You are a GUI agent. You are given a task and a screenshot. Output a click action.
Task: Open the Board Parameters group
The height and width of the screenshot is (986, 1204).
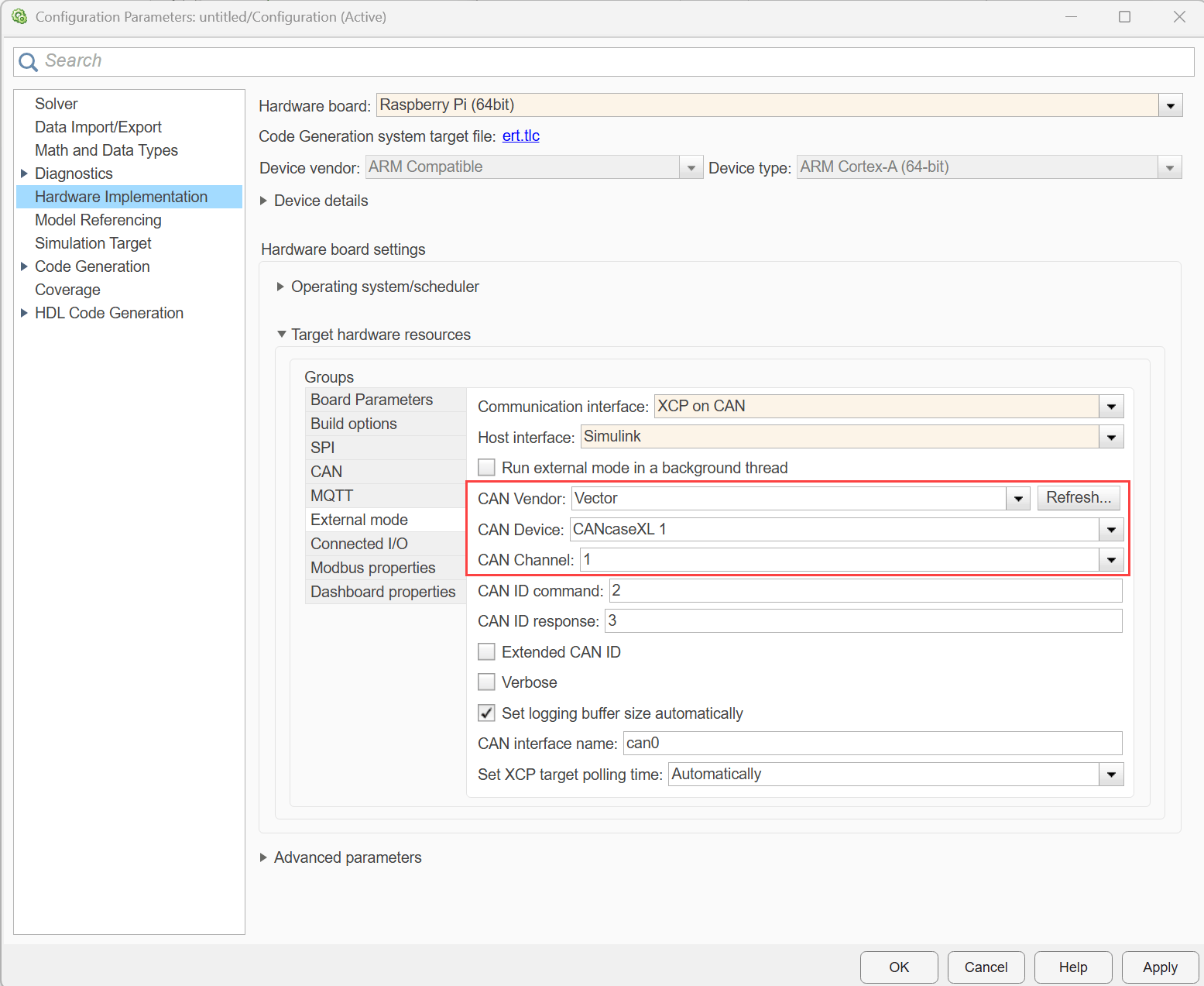click(386, 400)
